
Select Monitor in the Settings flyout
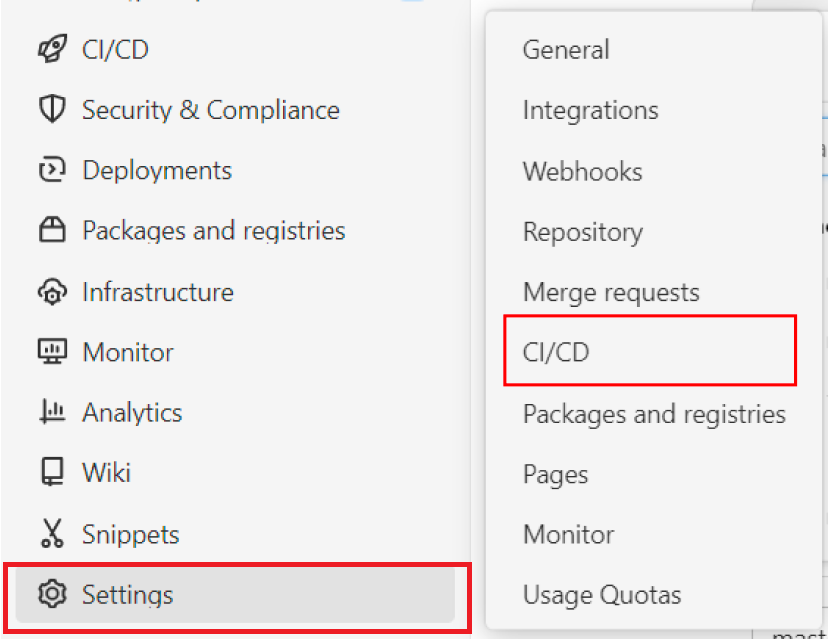click(x=568, y=534)
